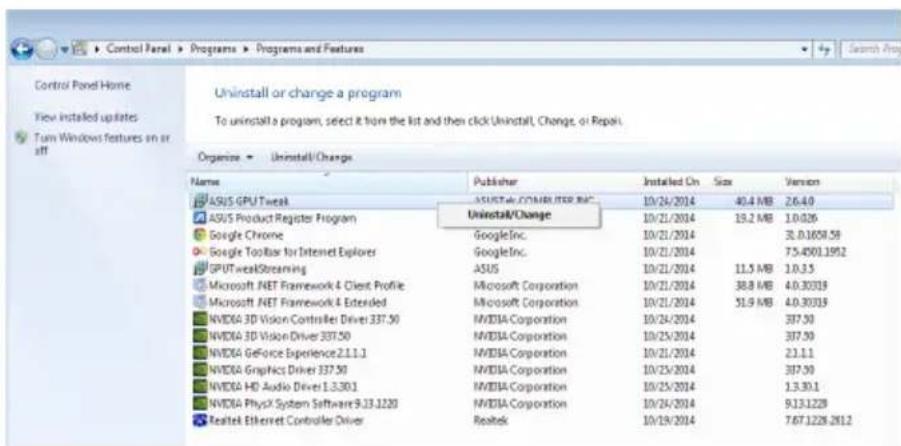
Task: Click the shield icon beside Turn Windows features
Action: pyautogui.click(x=22, y=139)
